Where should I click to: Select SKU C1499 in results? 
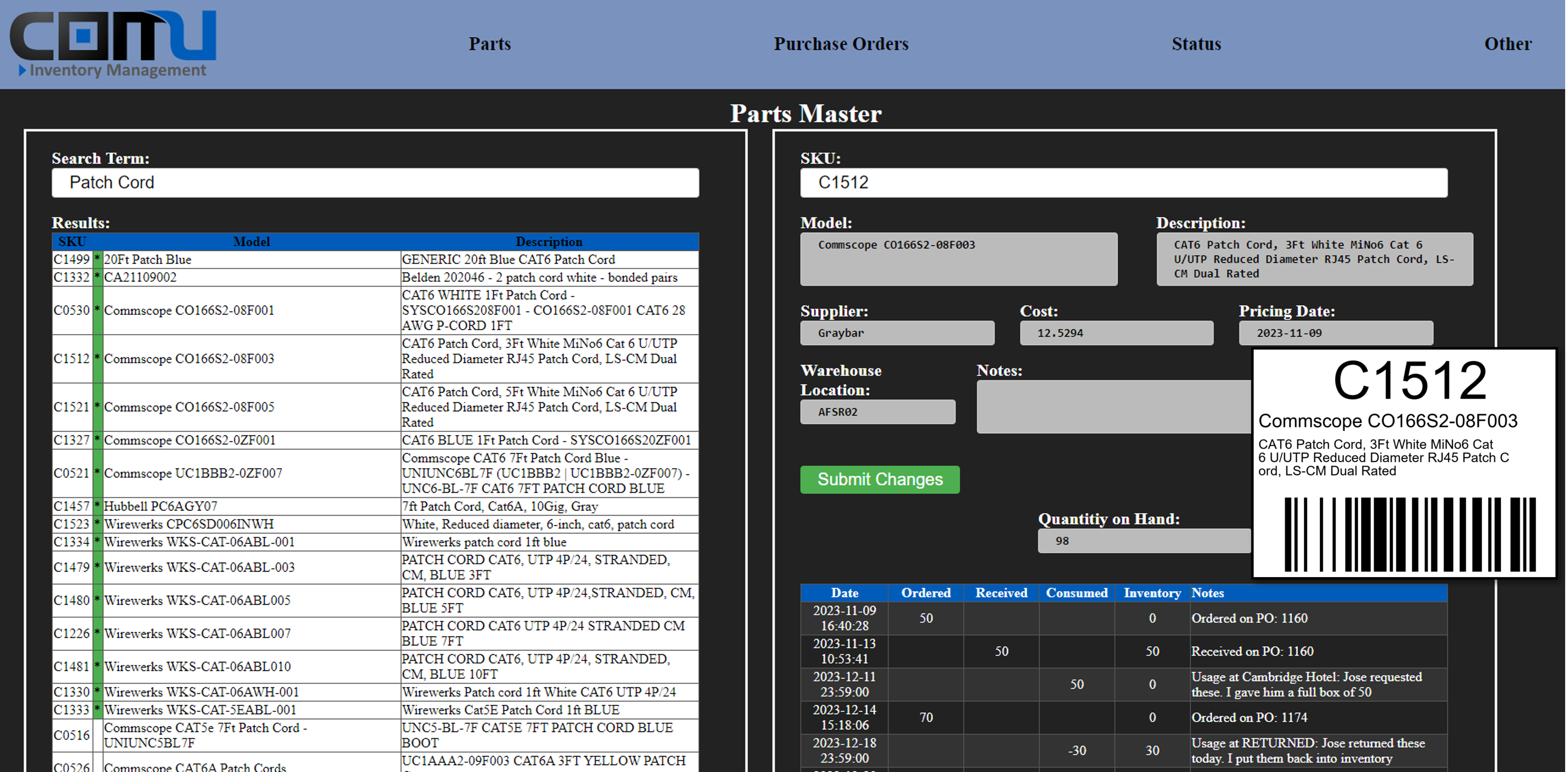[72, 259]
